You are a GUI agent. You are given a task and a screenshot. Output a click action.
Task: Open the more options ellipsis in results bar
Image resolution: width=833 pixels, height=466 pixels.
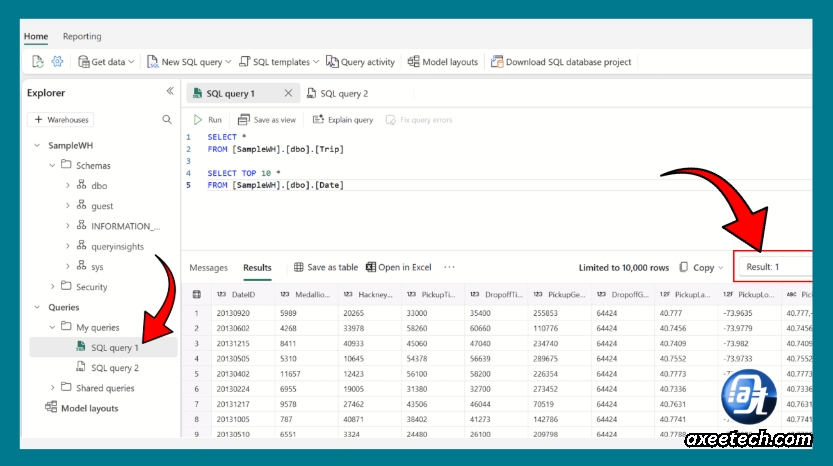click(x=449, y=267)
